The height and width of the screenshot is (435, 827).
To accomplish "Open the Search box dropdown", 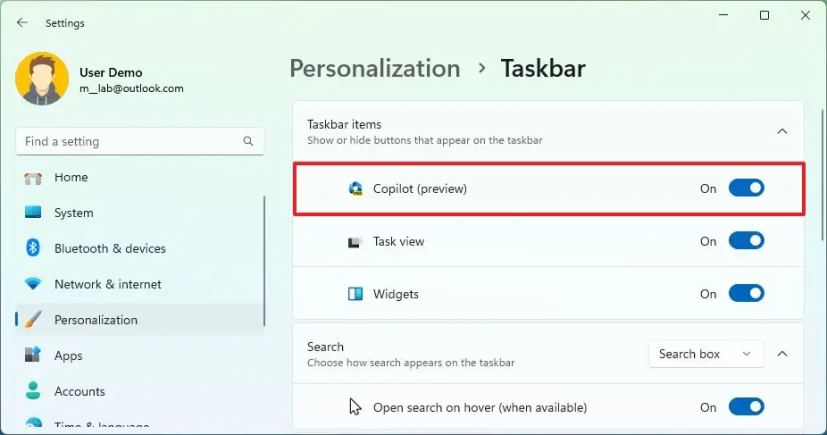I will click(706, 354).
